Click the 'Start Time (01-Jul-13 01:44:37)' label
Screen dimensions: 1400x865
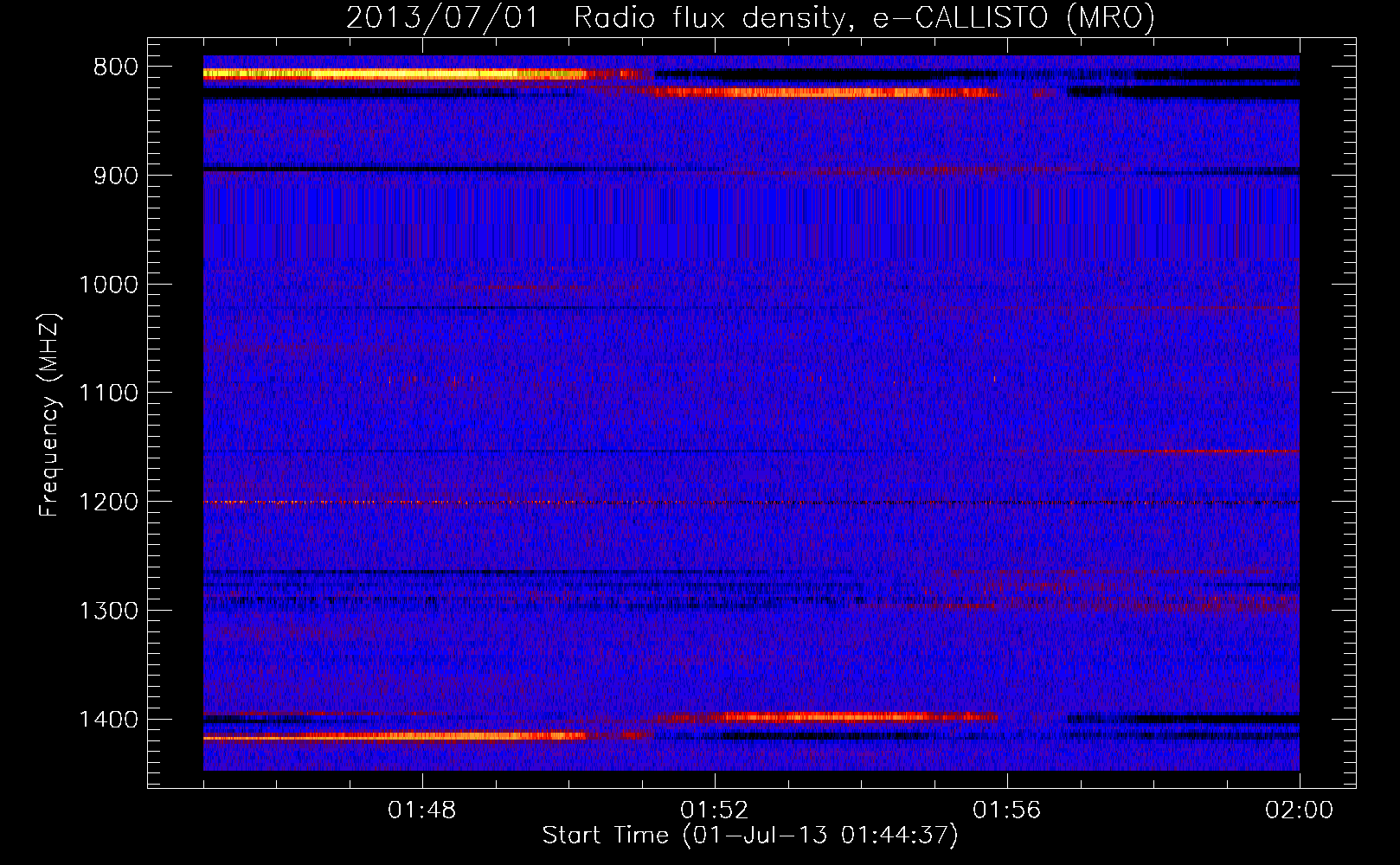click(750, 836)
